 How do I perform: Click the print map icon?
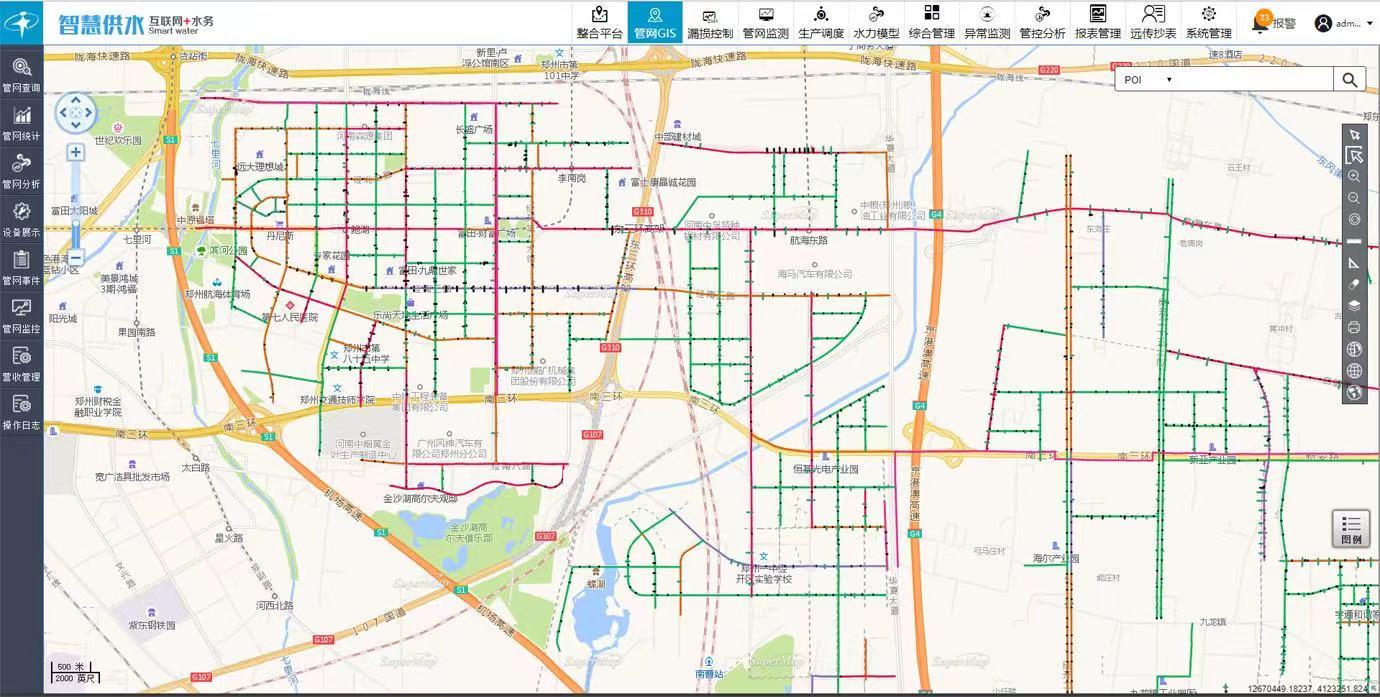(1354, 328)
